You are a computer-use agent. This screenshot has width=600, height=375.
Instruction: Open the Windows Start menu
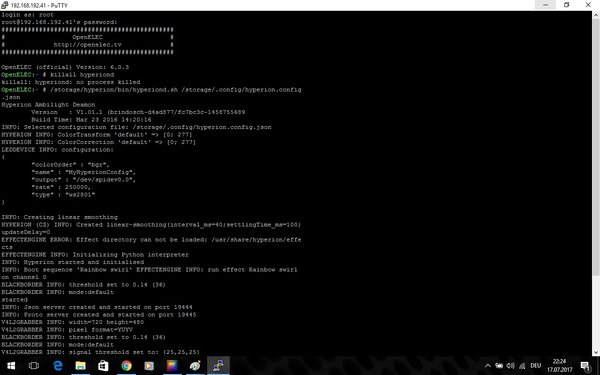(x=11, y=366)
